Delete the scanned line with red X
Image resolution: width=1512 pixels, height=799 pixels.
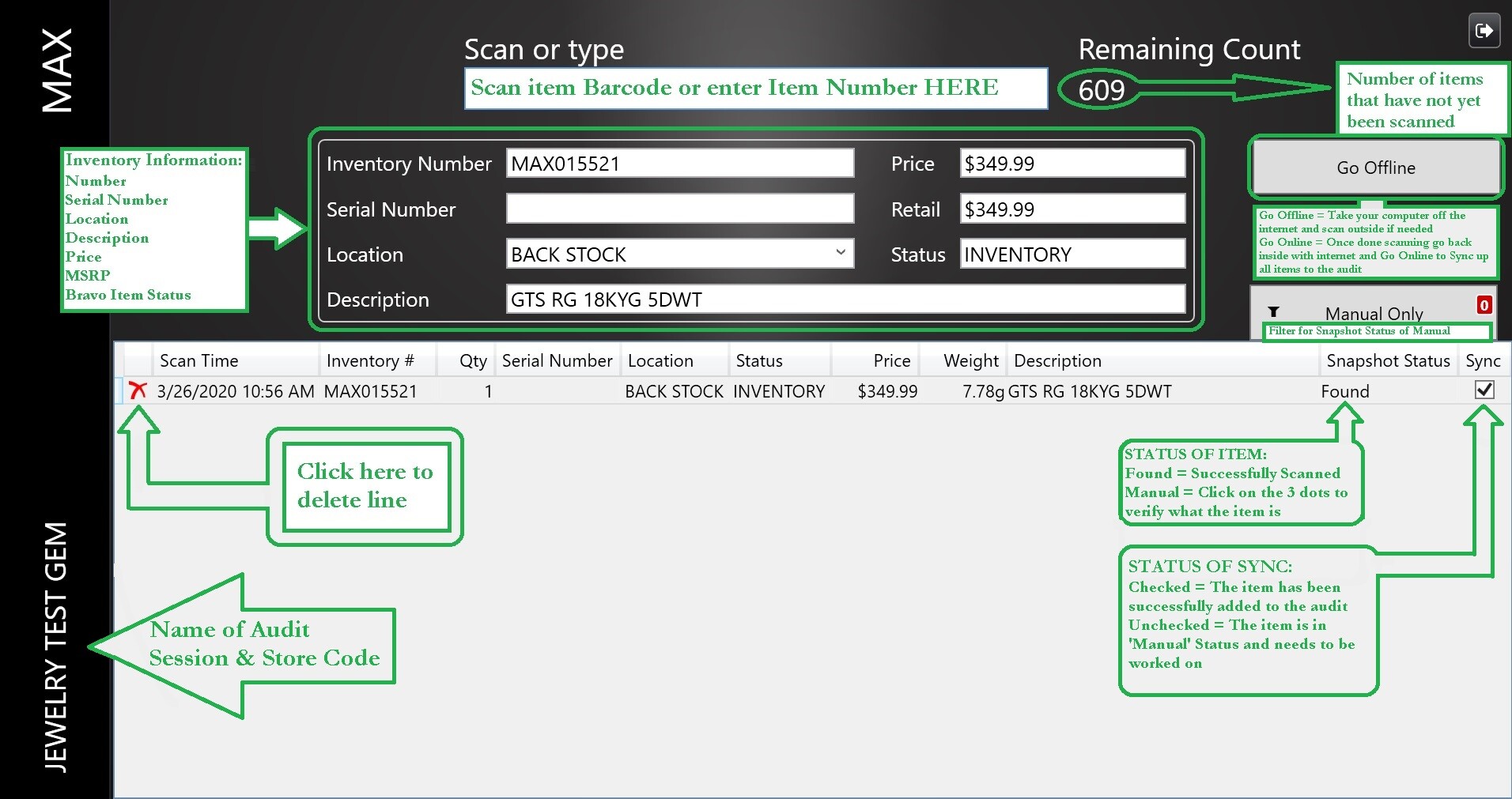[138, 390]
